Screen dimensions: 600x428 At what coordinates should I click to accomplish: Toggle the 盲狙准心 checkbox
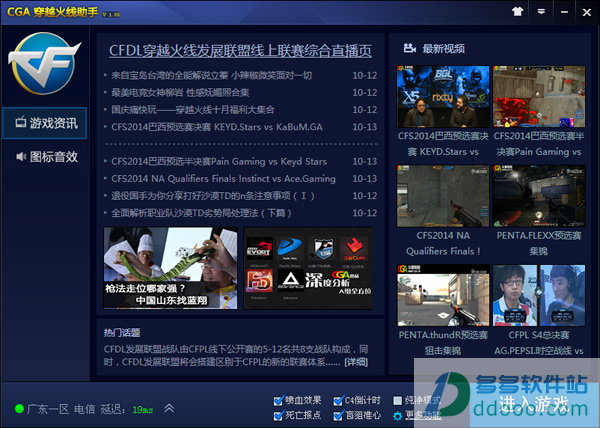(338, 416)
